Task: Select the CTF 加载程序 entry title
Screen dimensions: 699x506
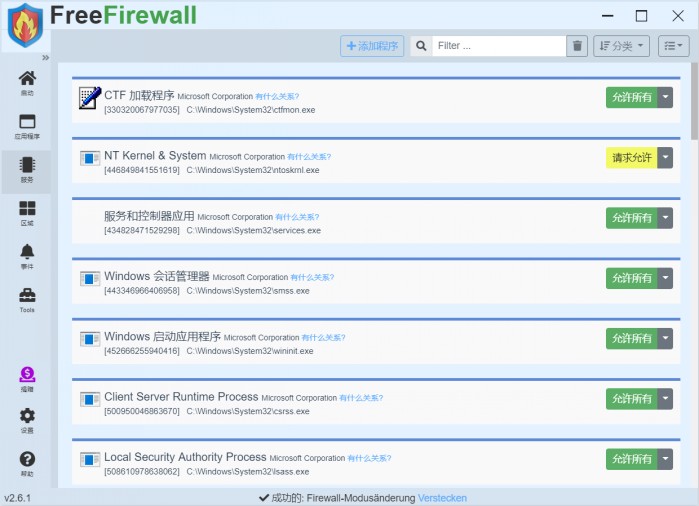Action: click(x=139, y=95)
